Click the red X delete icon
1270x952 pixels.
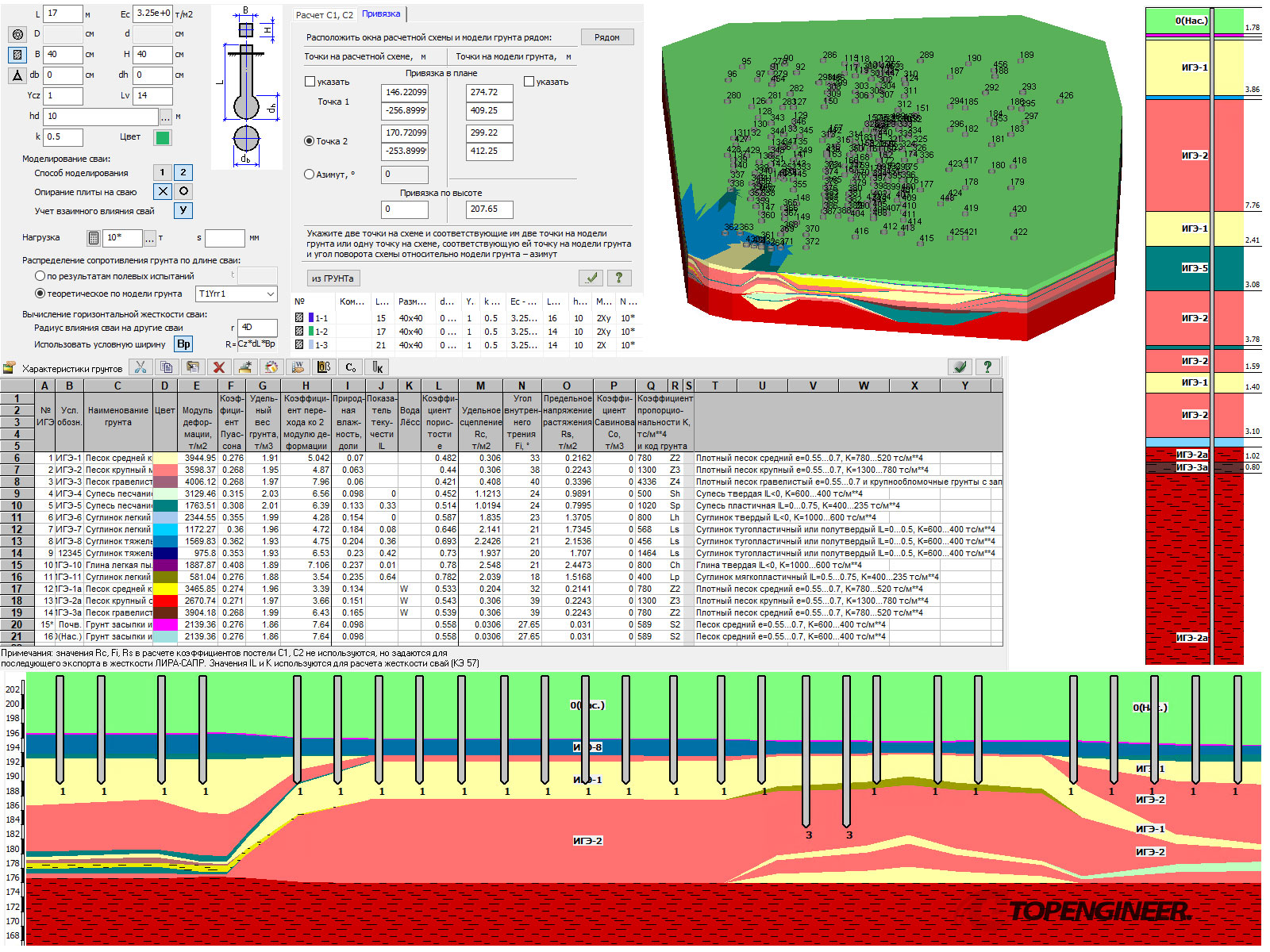[219, 367]
